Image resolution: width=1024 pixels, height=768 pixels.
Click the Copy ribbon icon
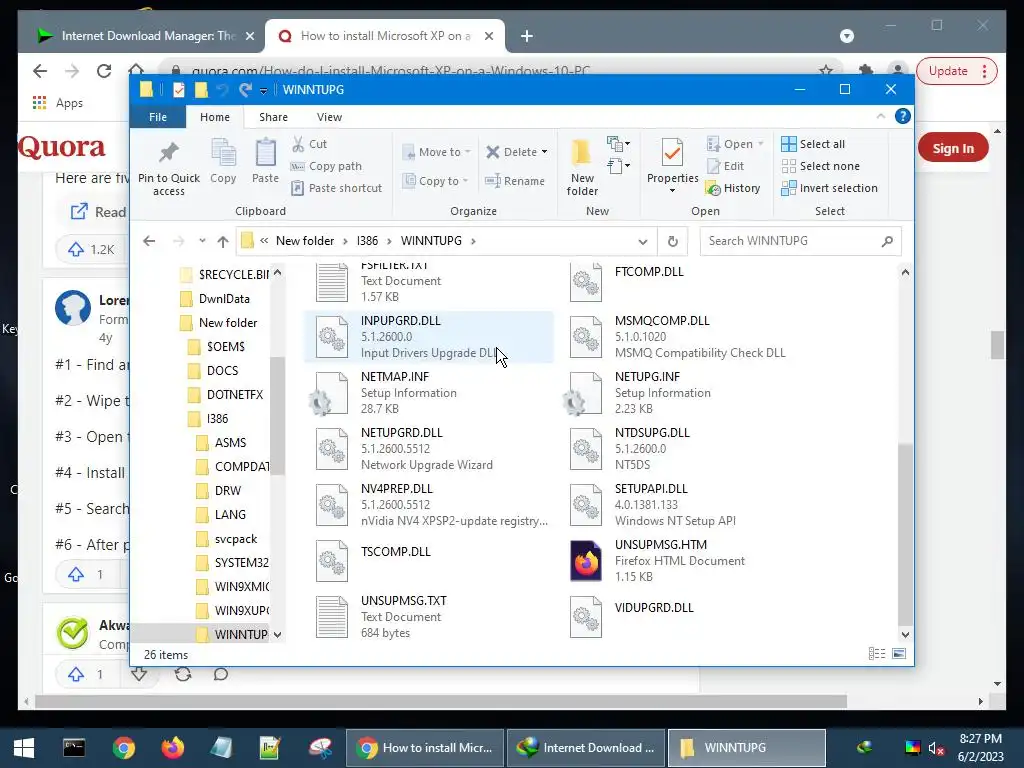(223, 161)
